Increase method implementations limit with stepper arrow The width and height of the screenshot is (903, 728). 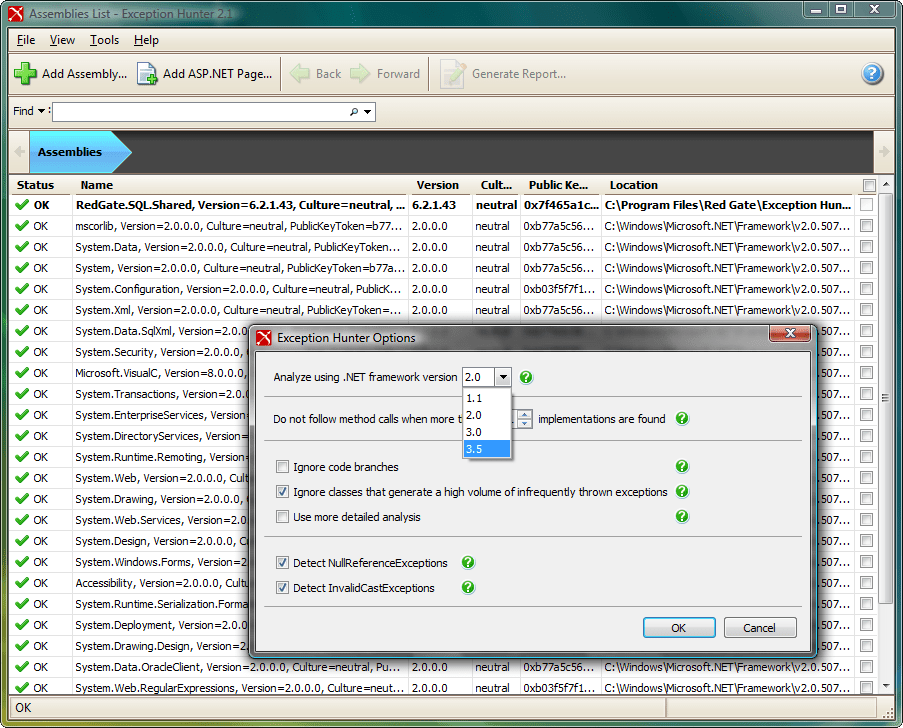click(x=524, y=416)
